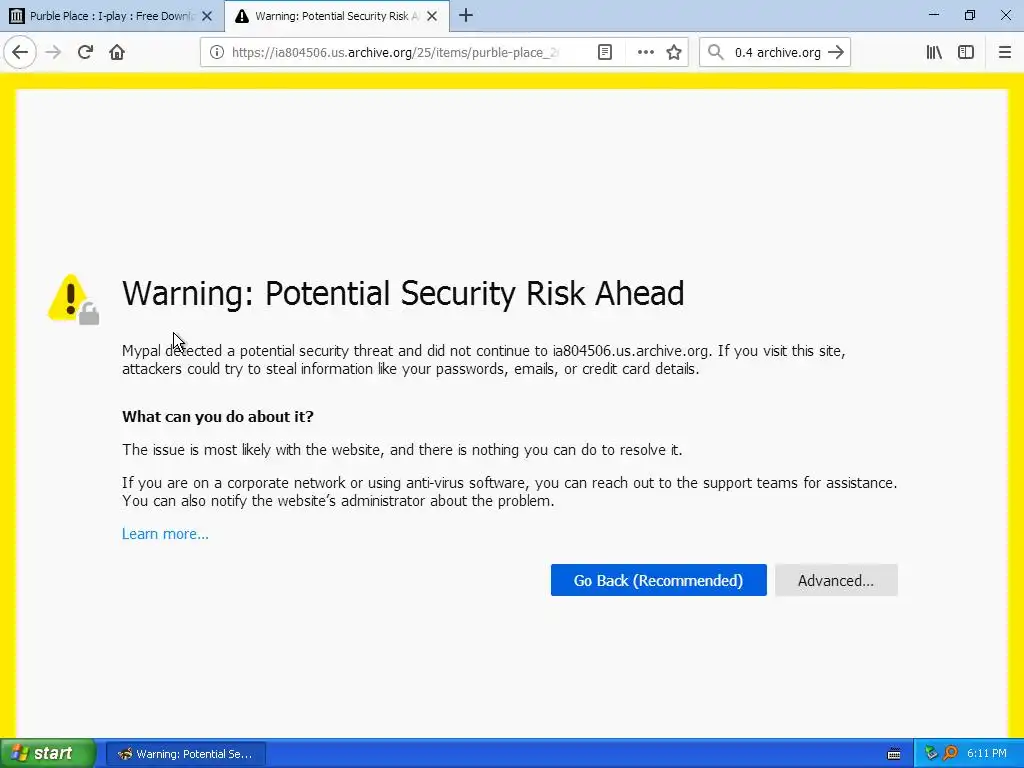Click Go Back (Recommended) button
1024x768 pixels.
coord(658,580)
